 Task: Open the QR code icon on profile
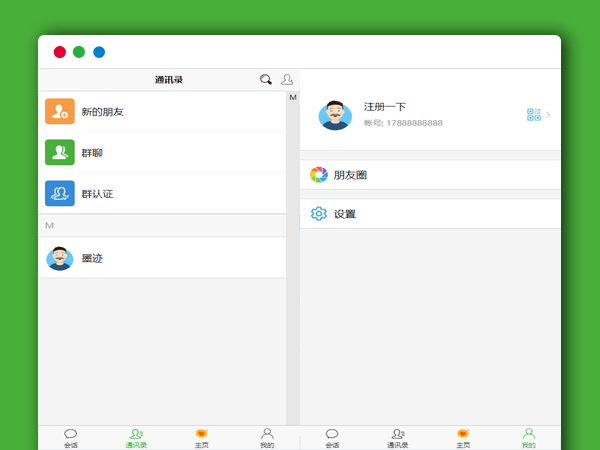(x=534, y=115)
